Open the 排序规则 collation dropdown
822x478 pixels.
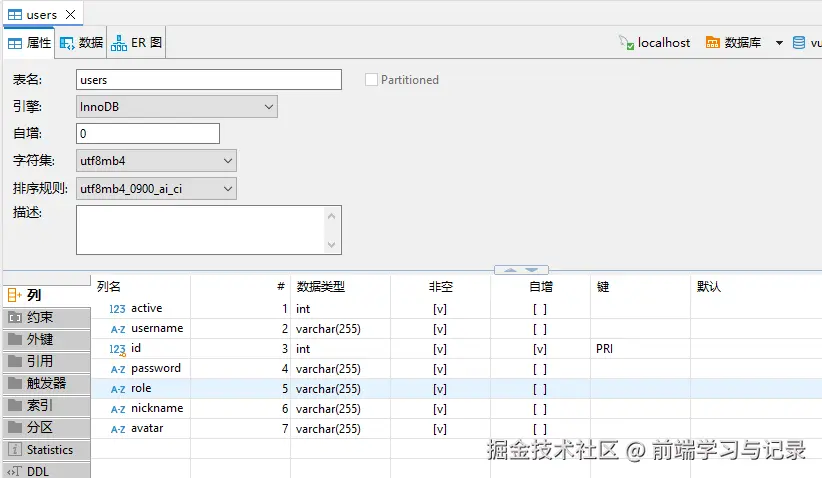[x=156, y=189]
